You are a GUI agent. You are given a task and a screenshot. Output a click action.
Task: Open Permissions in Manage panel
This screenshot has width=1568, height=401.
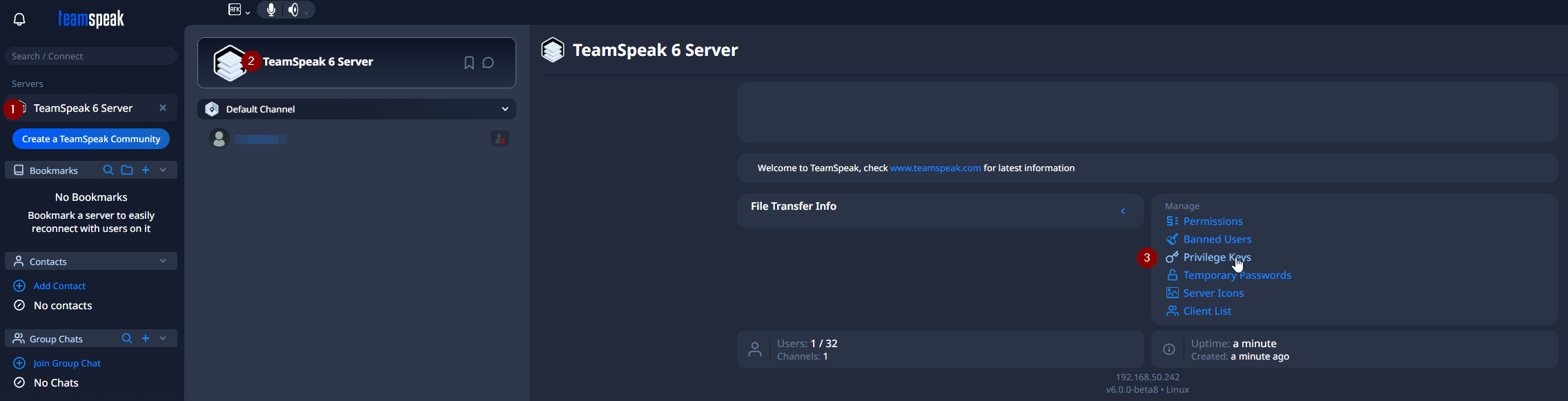[1213, 222]
